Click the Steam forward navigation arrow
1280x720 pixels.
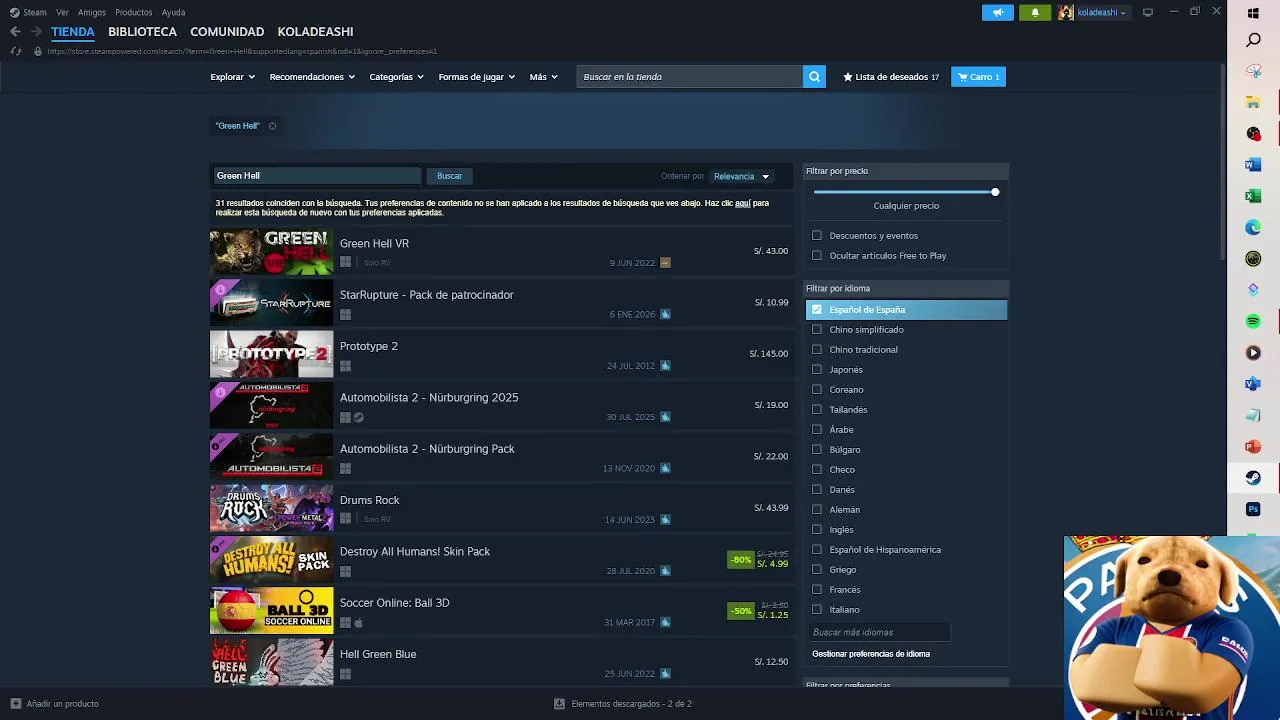point(36,31)
